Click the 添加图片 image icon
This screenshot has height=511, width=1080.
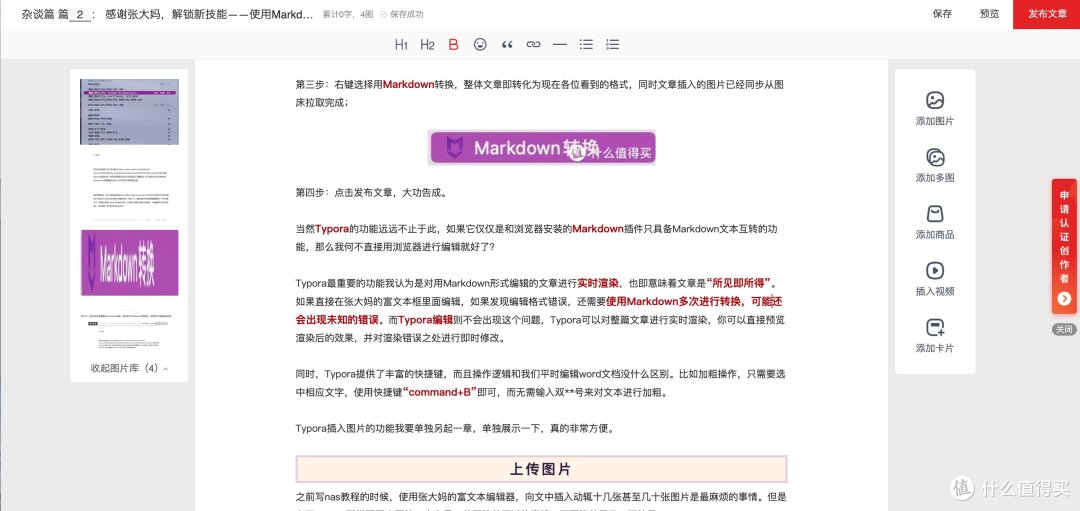[935, 101]
